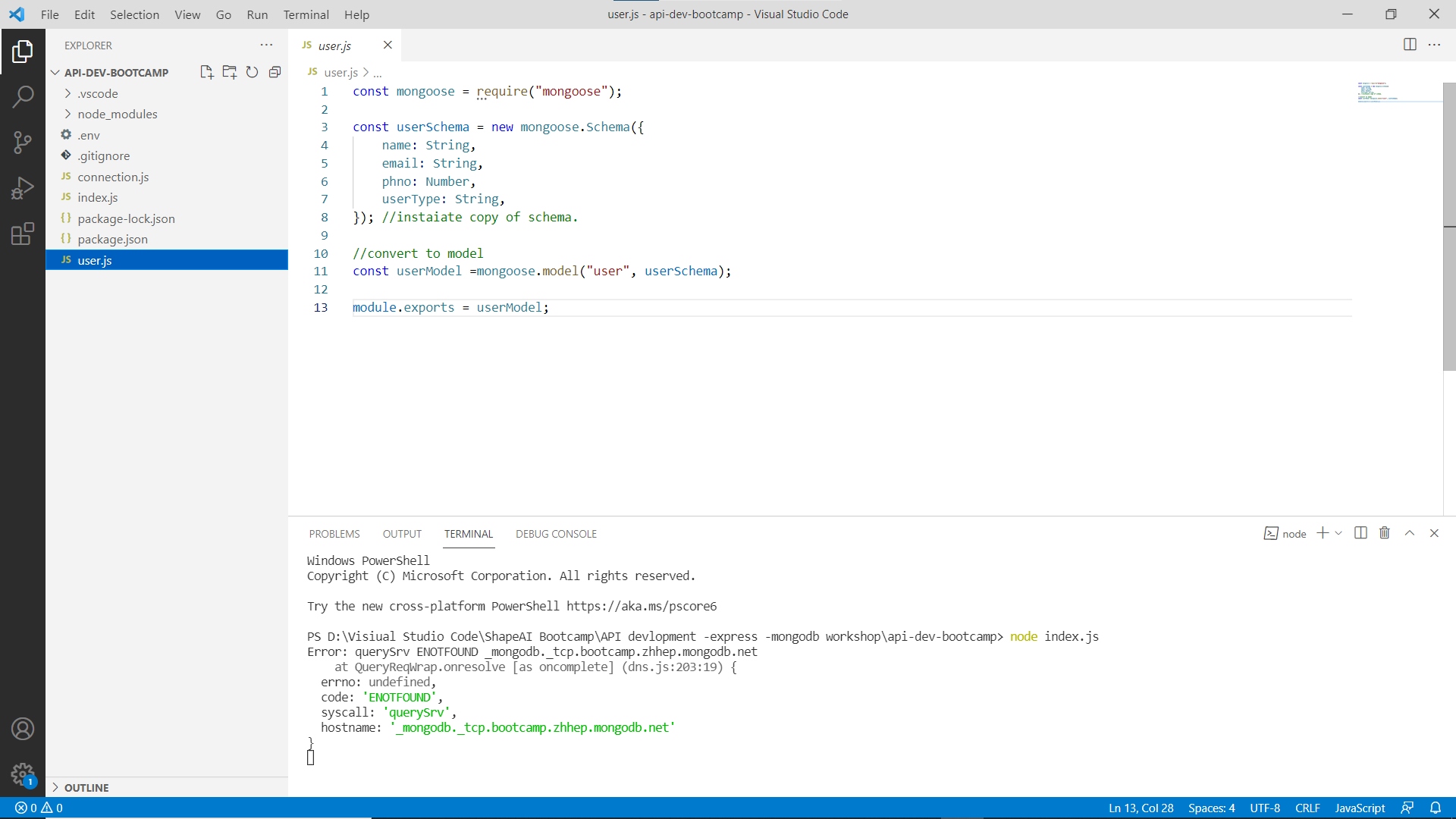The width and height of the screenshot is (1456, 819).
Task: Open the Source Control view
Action: tap(23, 142)
